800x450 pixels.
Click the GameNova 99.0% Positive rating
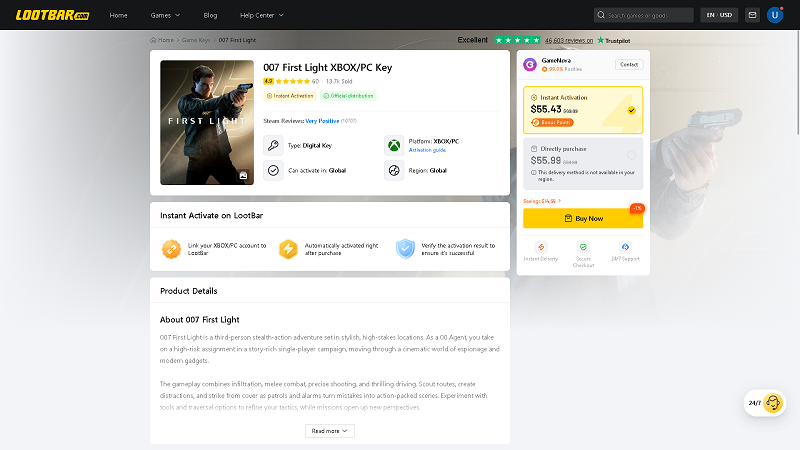[562, 69]
